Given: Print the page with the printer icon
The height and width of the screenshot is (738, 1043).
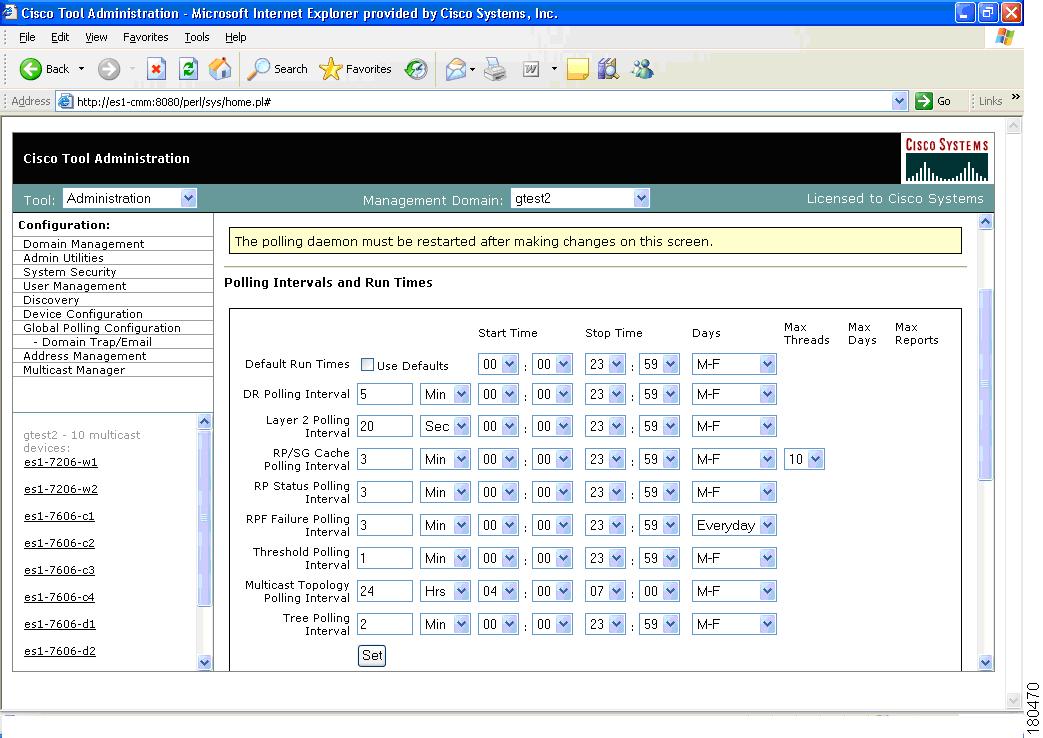Looking at the screenshot, I should point(495,69).
